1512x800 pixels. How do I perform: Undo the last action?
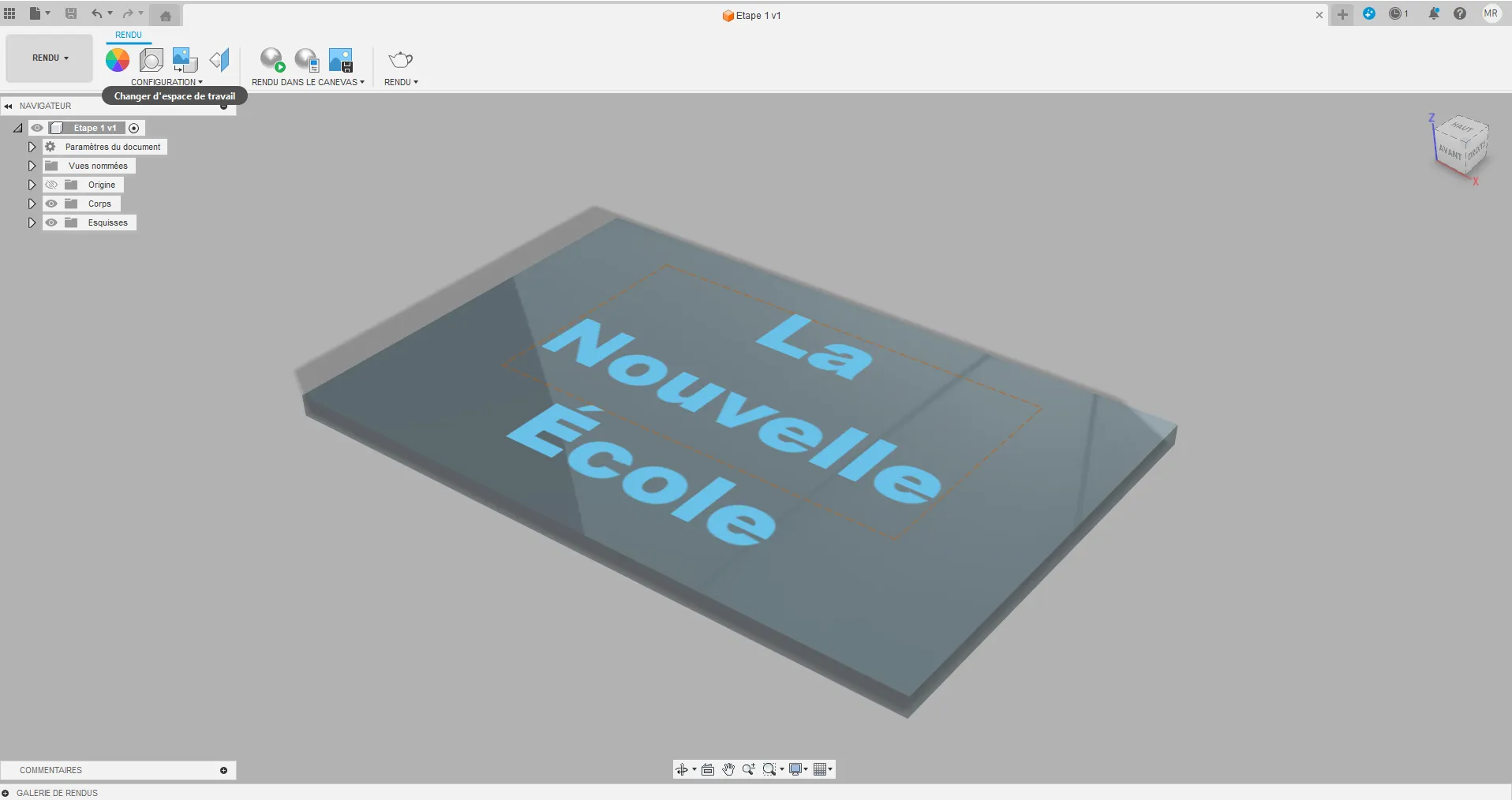coord(96,13)
